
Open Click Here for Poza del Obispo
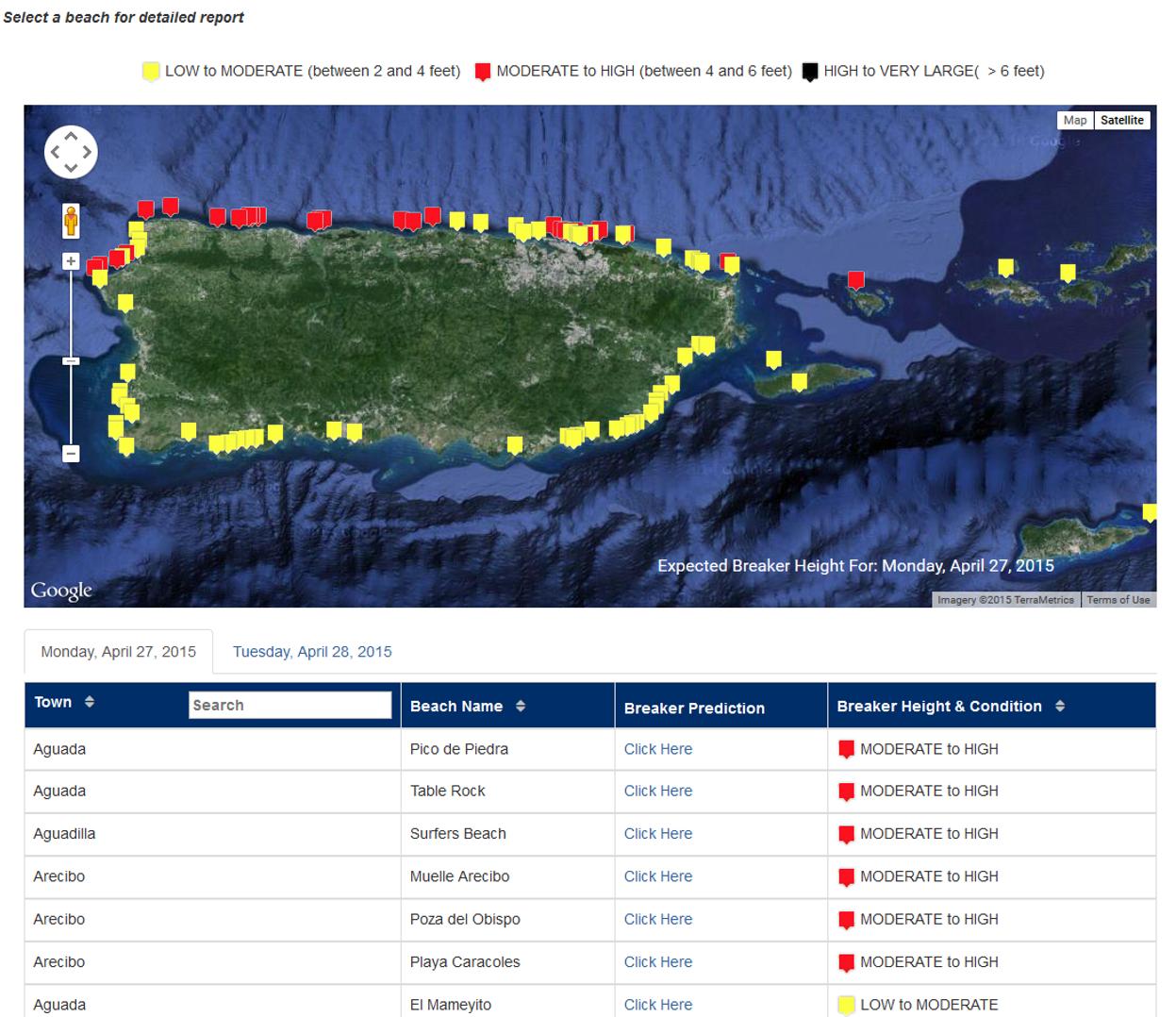click(x=658, y=919)
